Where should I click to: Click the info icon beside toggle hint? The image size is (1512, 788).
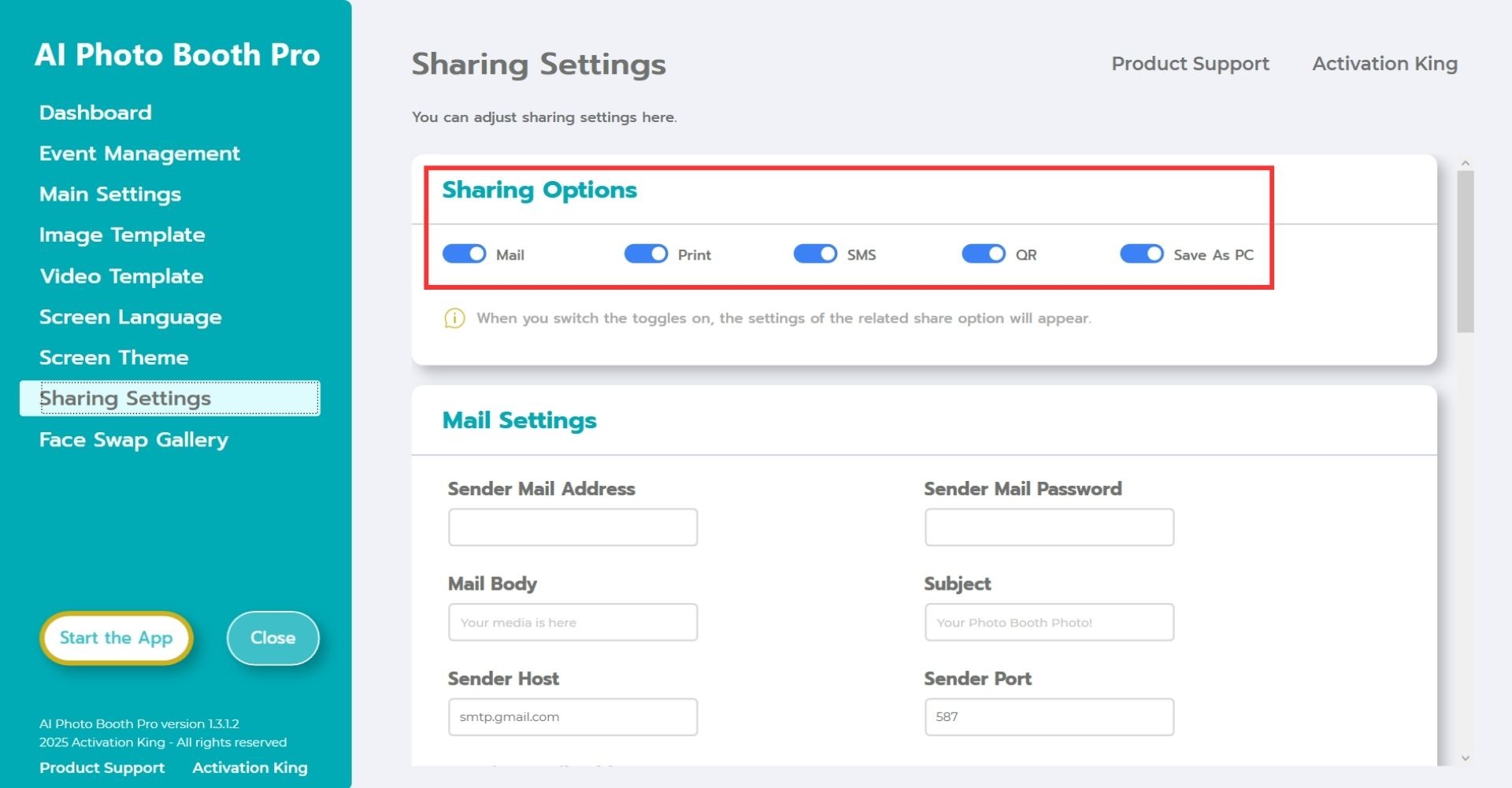point(454,318)
